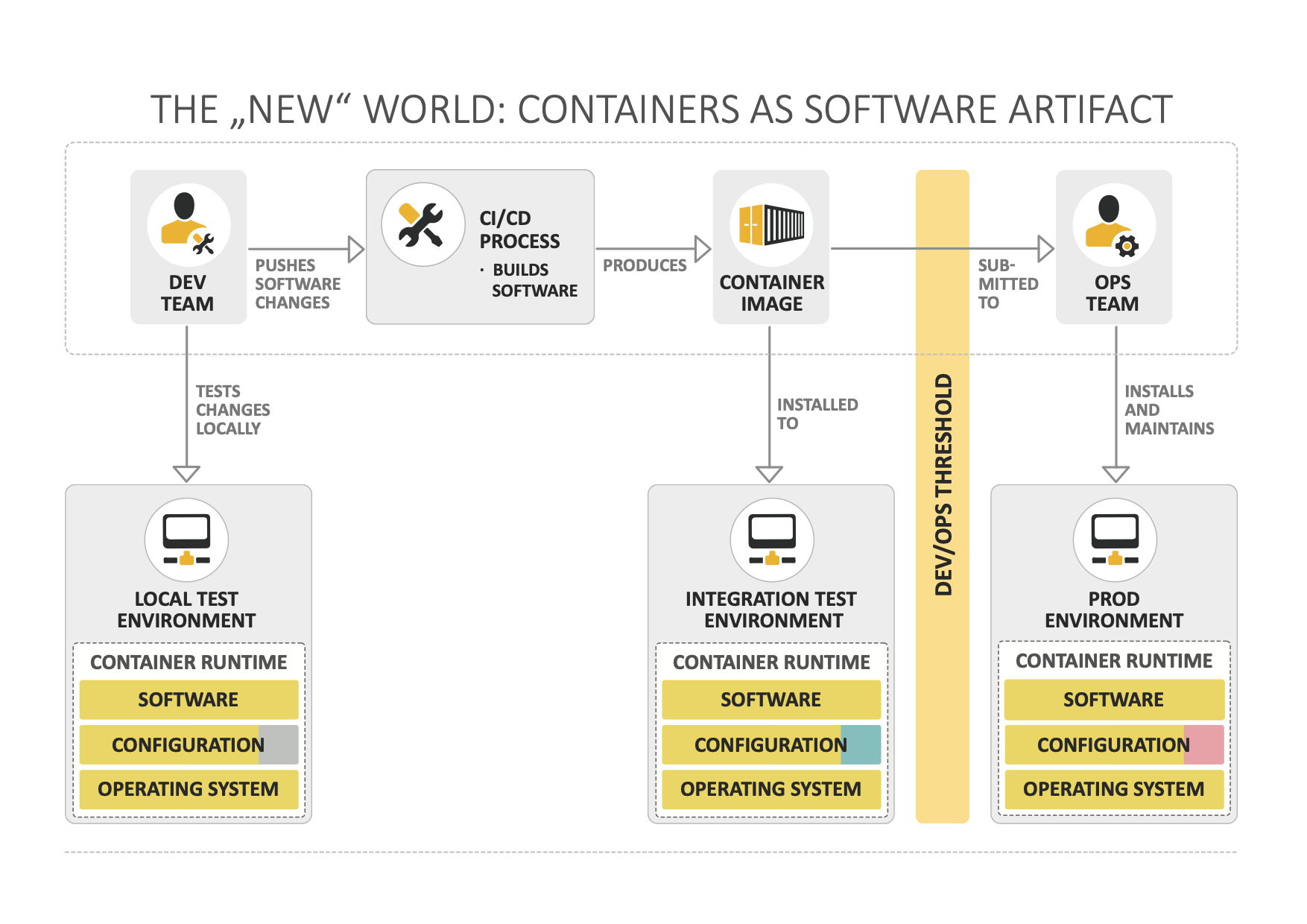Click the 'Builds Software' bullet text

coord(534,280)
